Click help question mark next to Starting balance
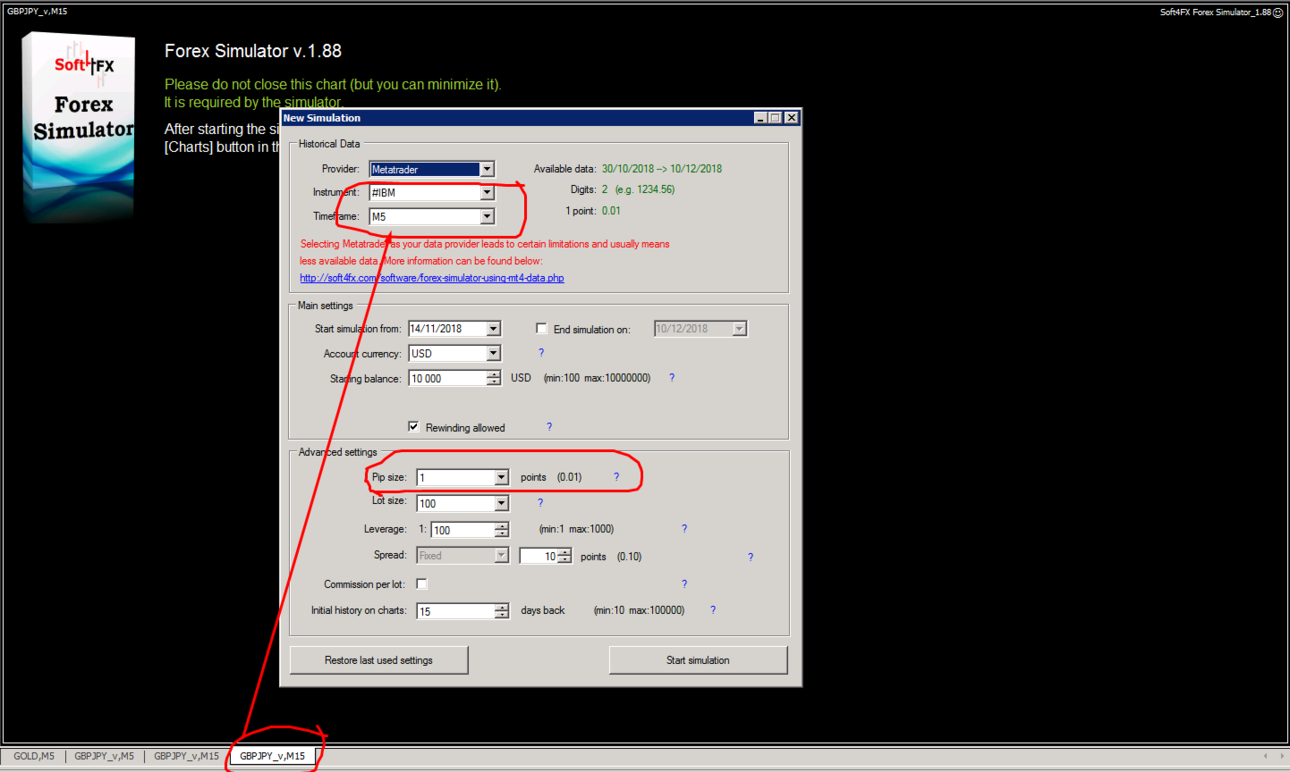The height and width of the screenshot is (772, 1290). [x=671, y=378]
